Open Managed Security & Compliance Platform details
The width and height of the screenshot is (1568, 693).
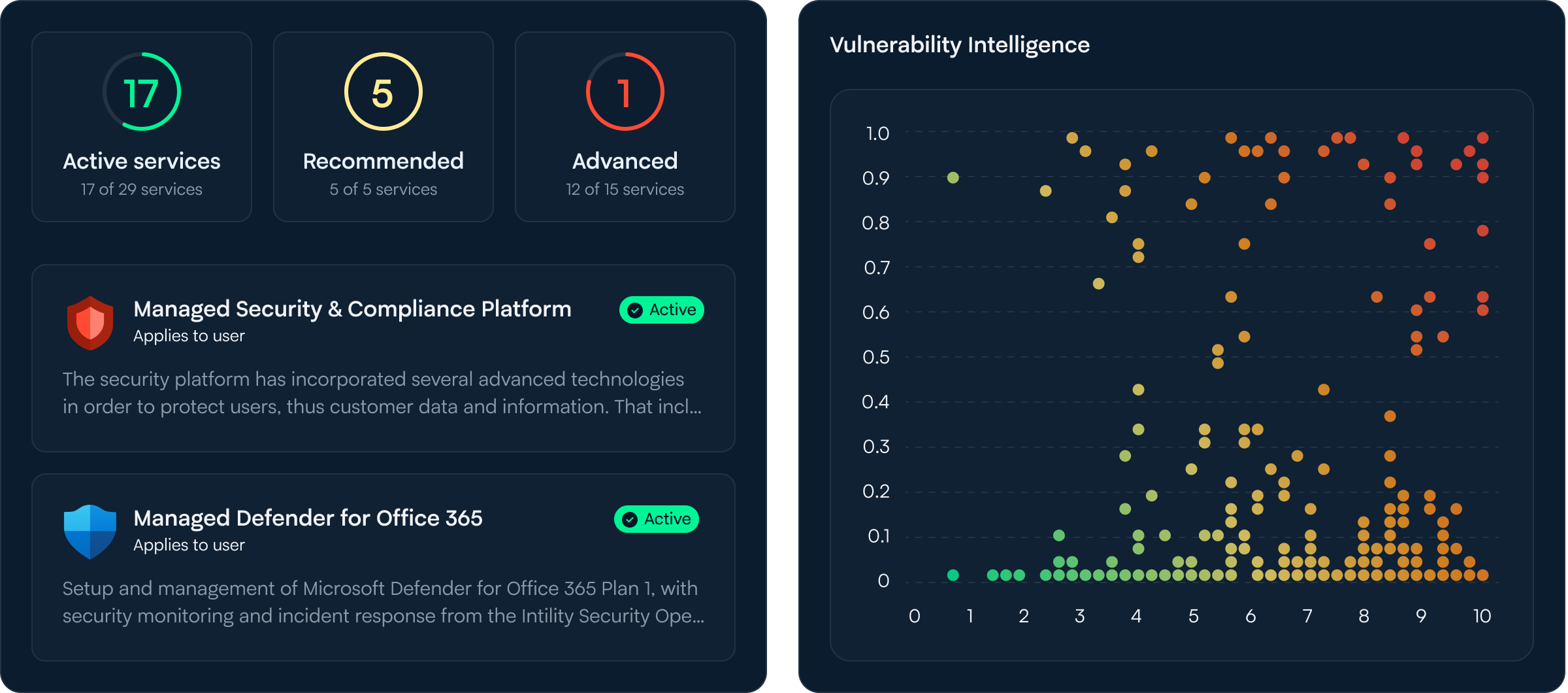click(352, 309)
